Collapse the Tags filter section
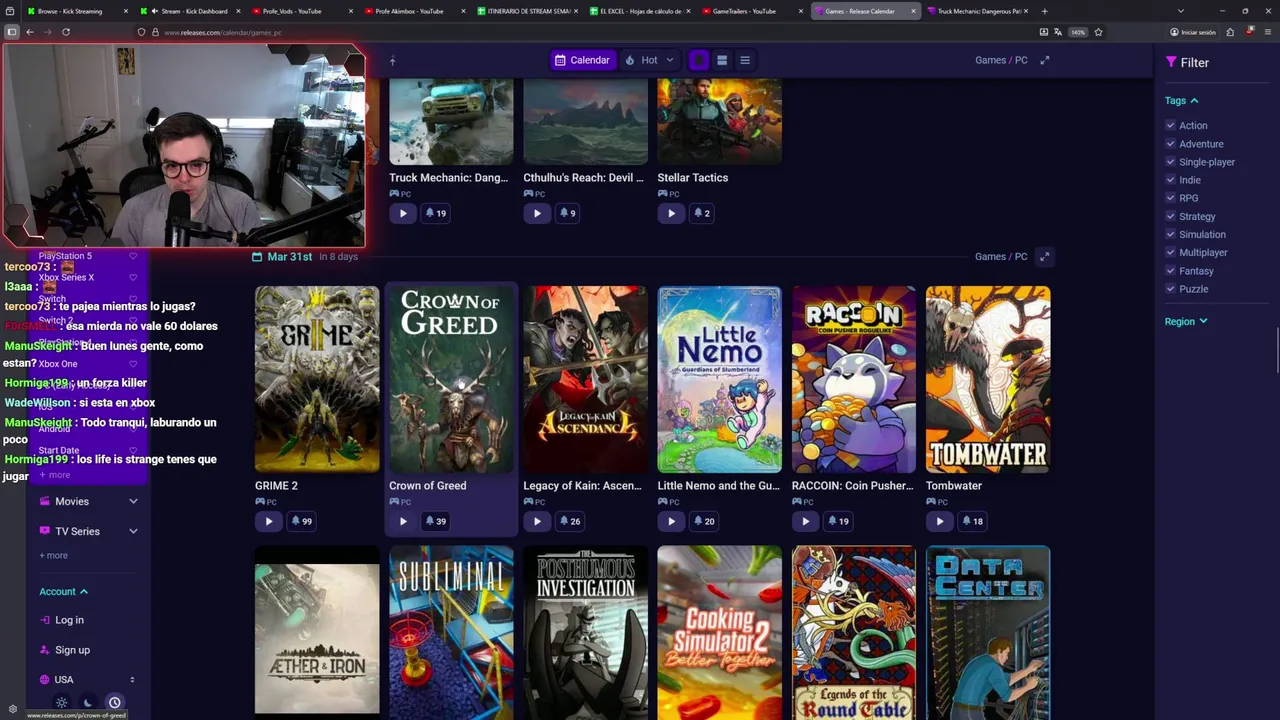 point(1181,100)
